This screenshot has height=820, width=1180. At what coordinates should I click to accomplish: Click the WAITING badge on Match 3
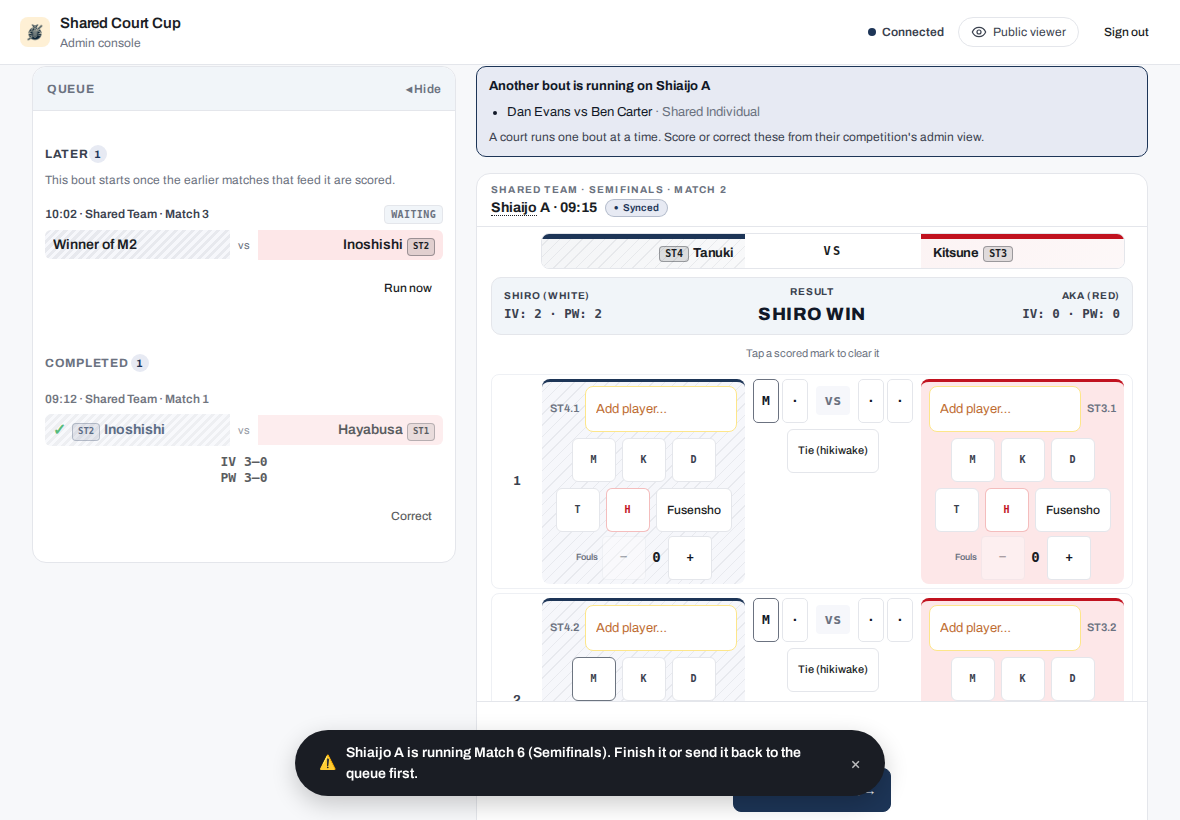tap(413, 214)
